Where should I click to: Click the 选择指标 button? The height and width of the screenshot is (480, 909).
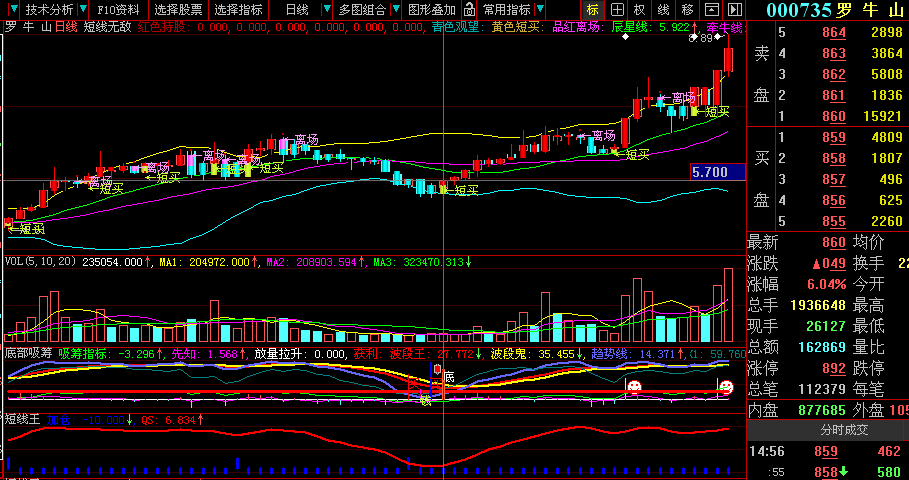point(239,9)
